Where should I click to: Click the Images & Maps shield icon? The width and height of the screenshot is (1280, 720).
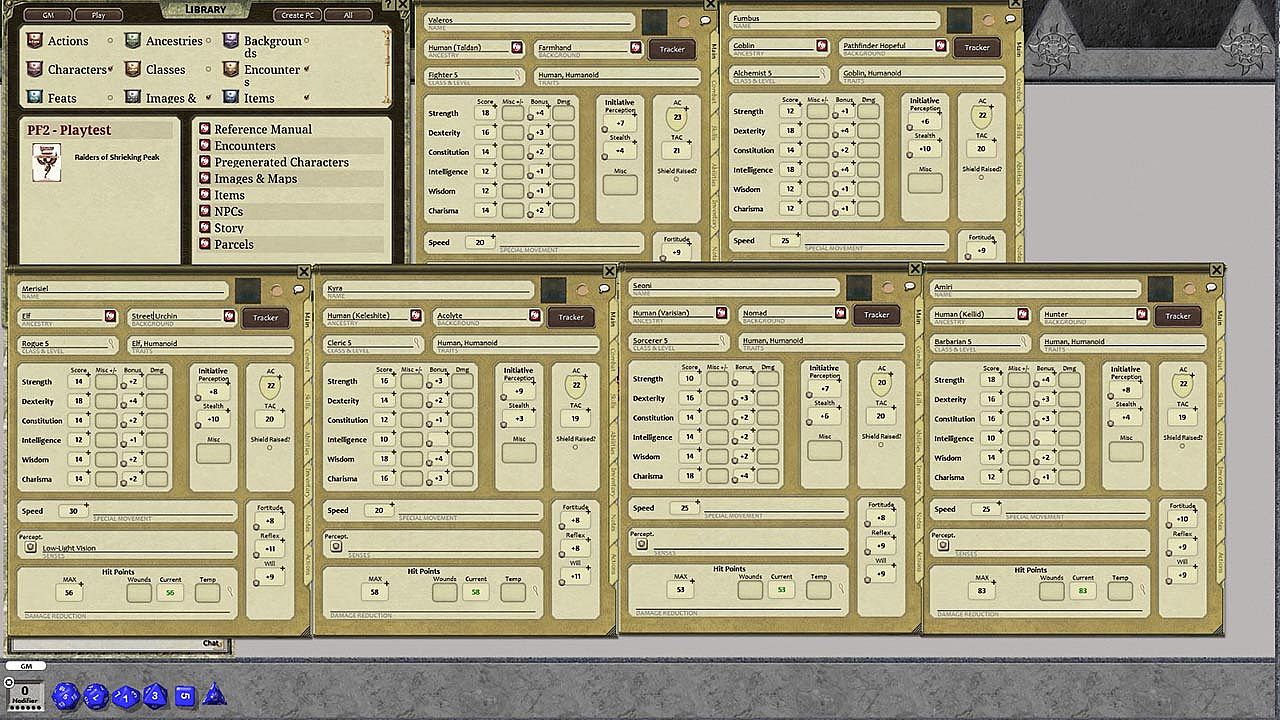[133, 98]
